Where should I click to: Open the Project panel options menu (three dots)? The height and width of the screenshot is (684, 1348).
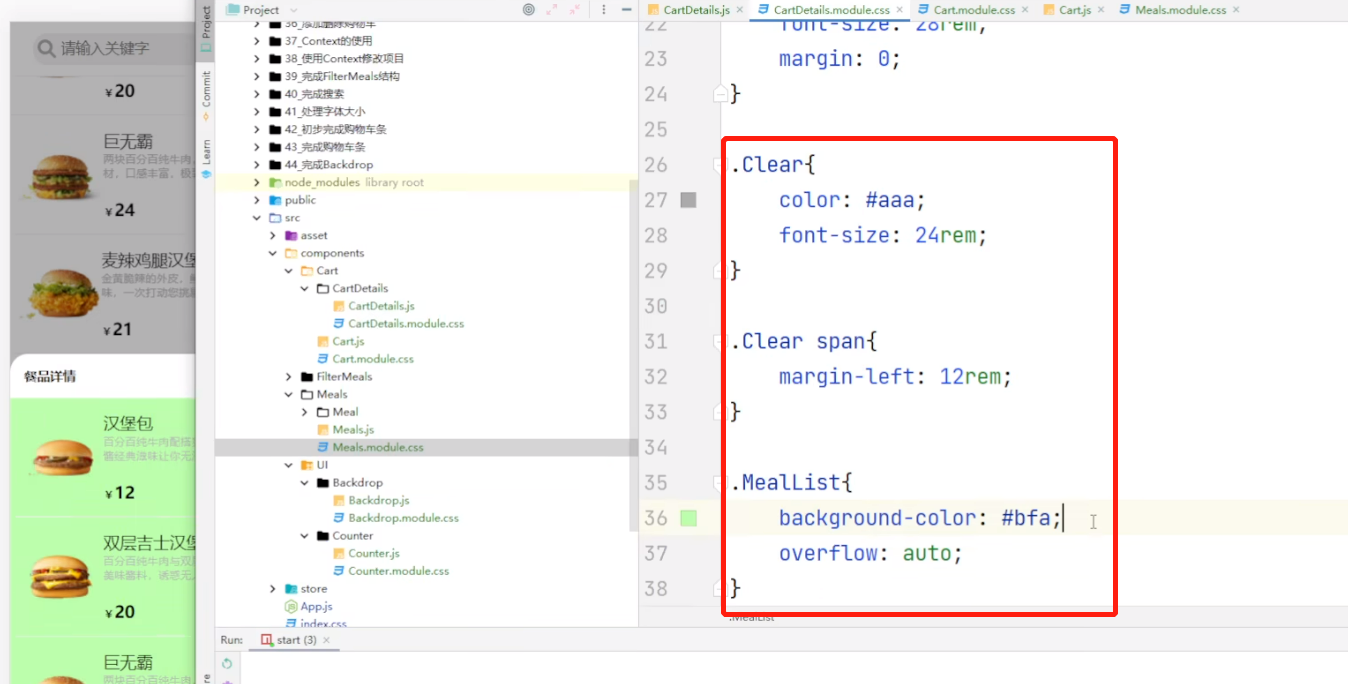click(x=603, y=10)
